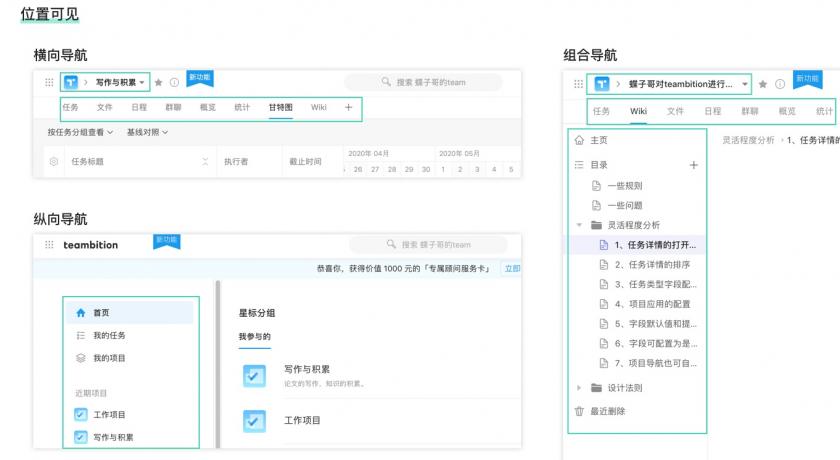Viewport: 840px width, 460px height.
Task: Switch to 概览 tab in horizontal navigation panel
Action: click(207, 107)
